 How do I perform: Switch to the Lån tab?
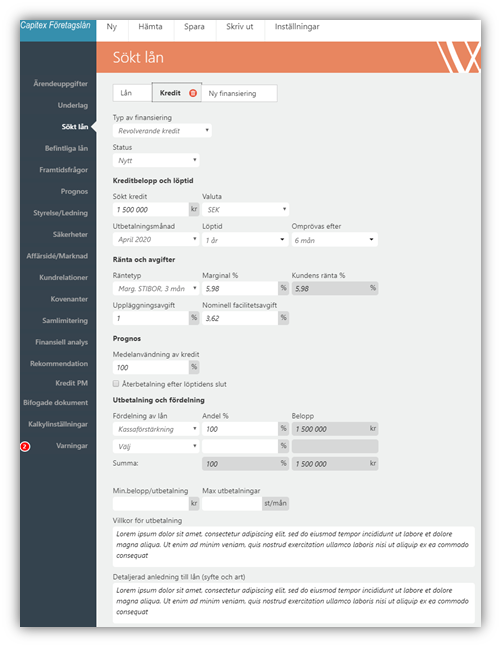click(132, 93)
